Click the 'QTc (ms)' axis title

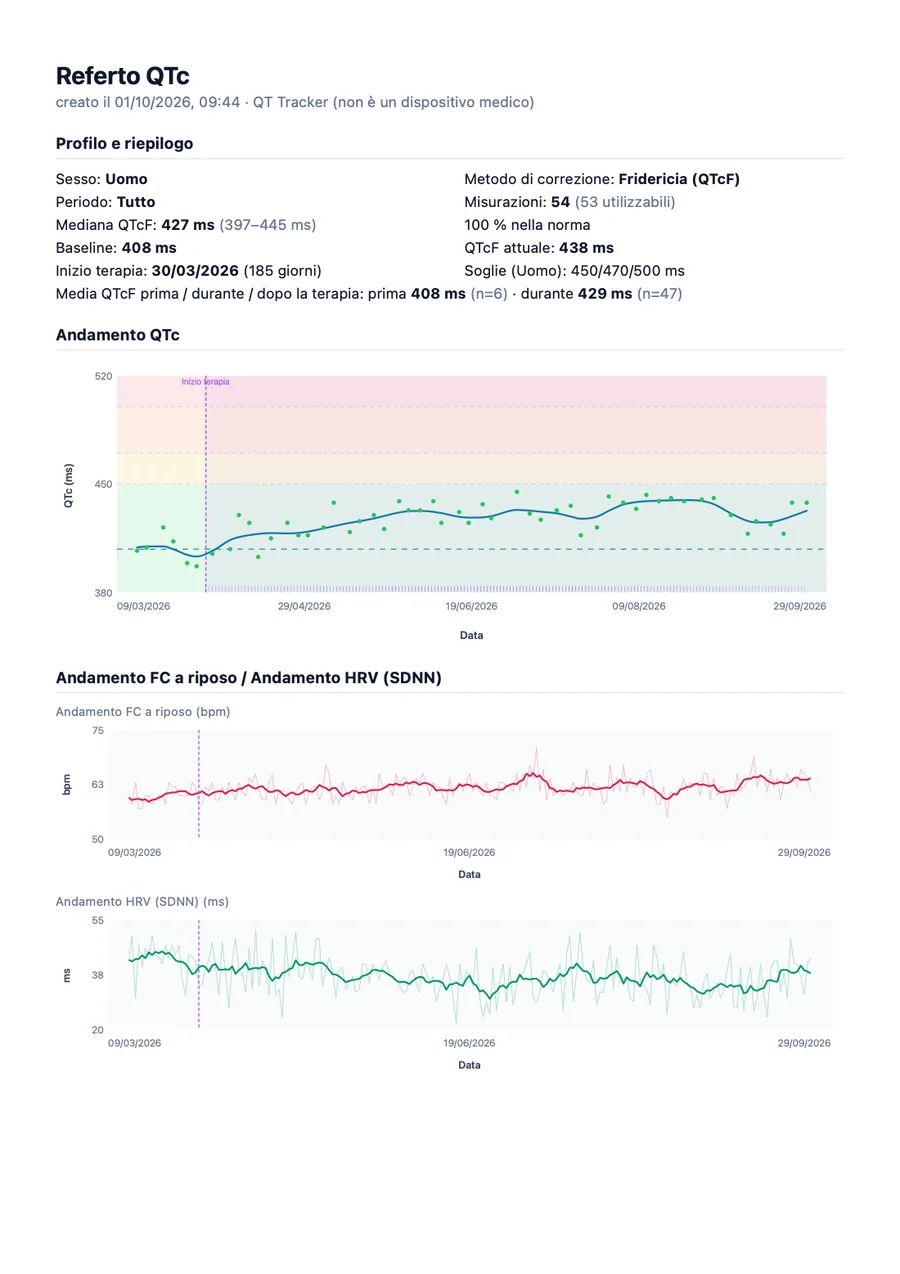[x=68, y=485]
